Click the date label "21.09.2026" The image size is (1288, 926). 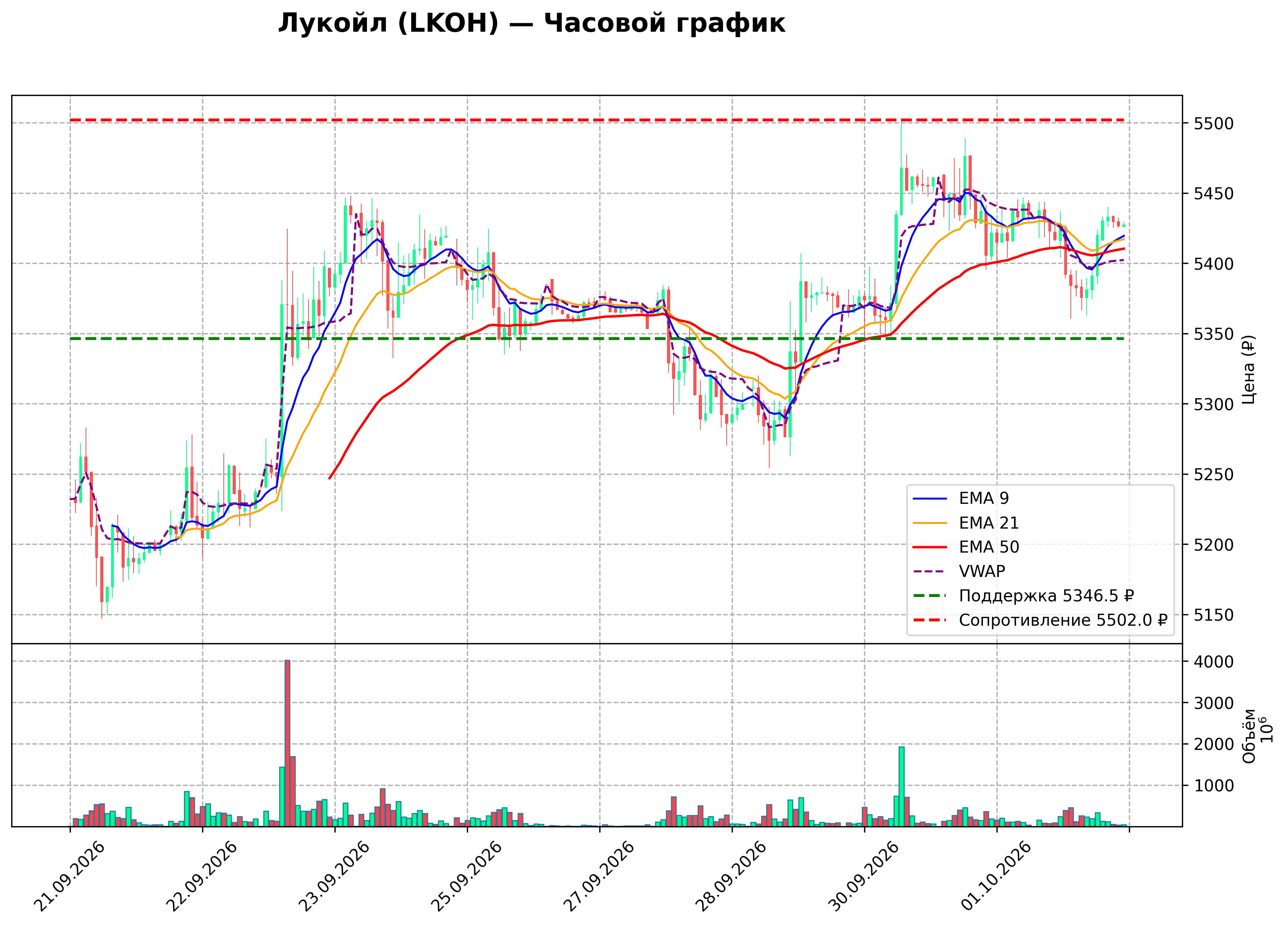[x=69, y=877]
